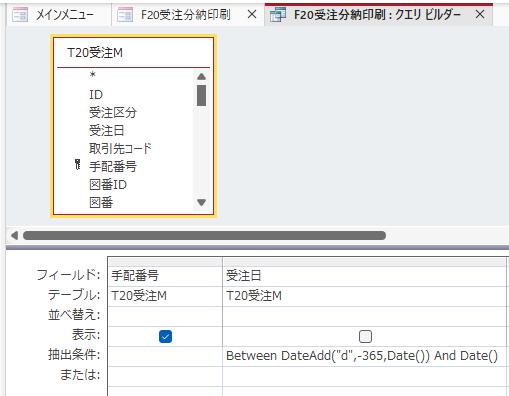Close the クエリ ビルダー tab
Screen dimensions: 509x396
pyautogui.click(x=480, y=14)
